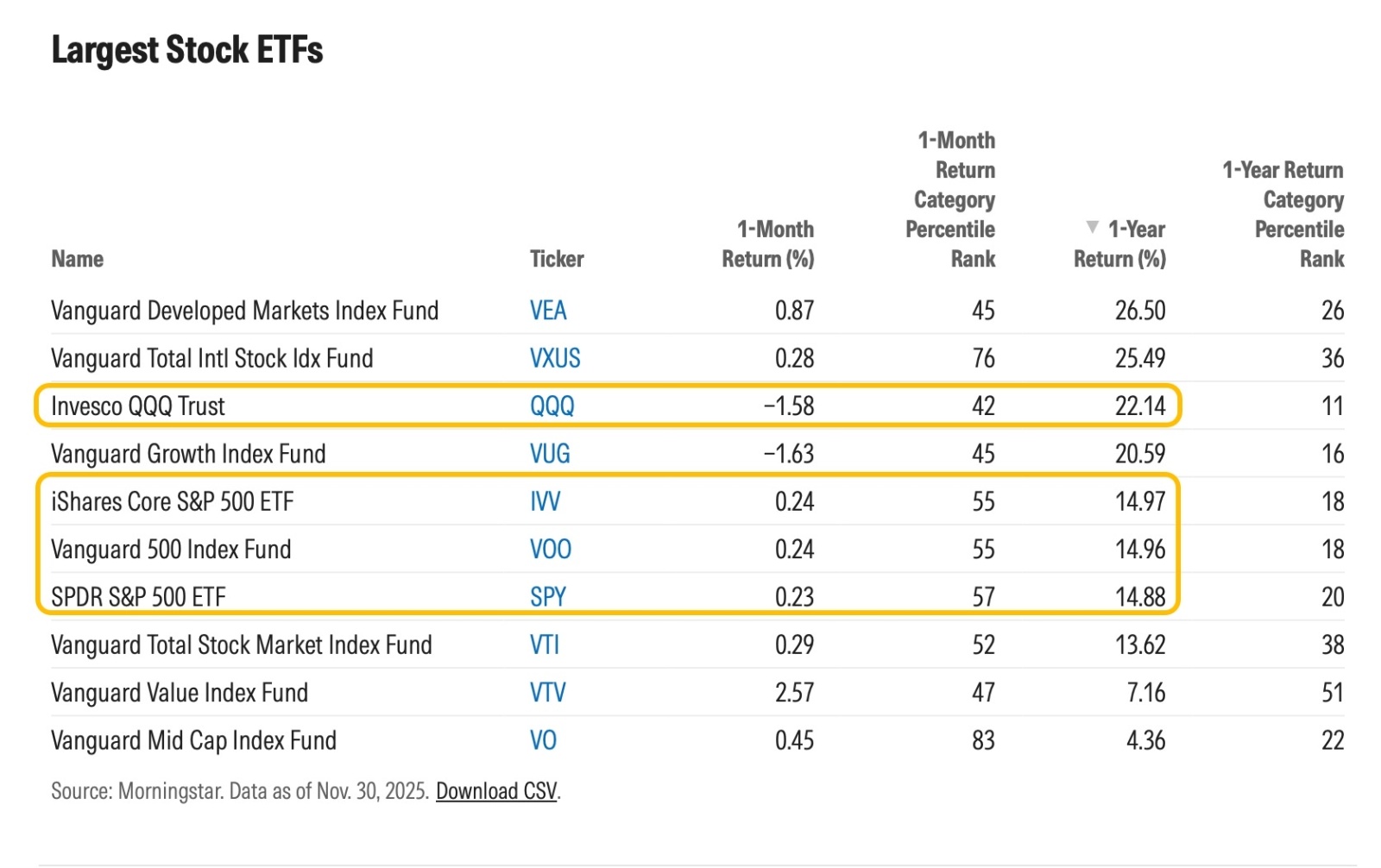This screenshot has width=1381, height=868.
Task: Click the sort arrow beside 1-Year Return
Action: point(1093,228)
